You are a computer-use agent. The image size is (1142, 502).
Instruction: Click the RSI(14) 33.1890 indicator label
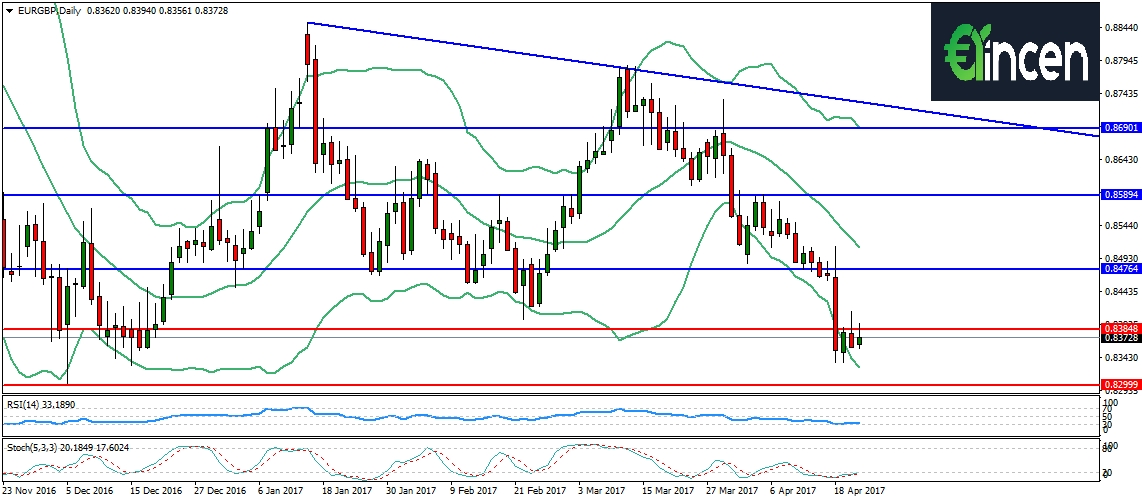41,404
